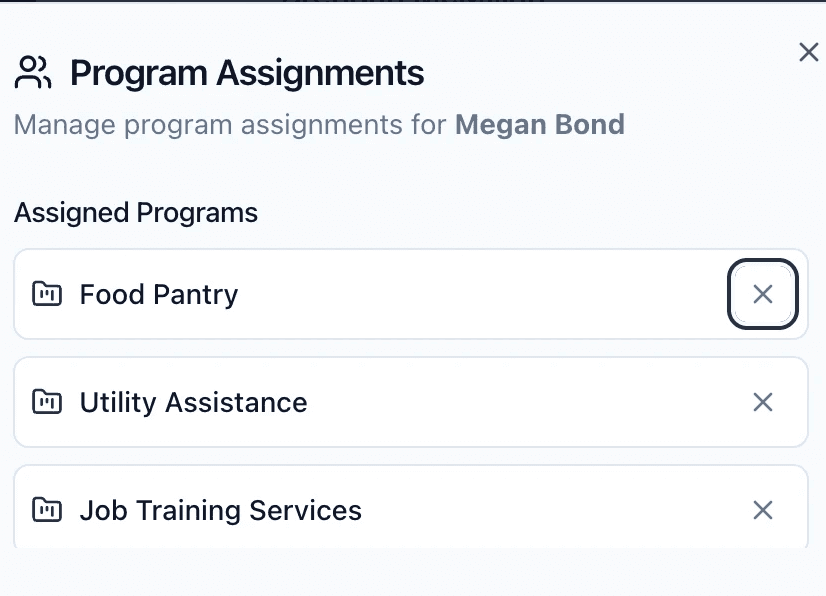Remove the Utility Assistance assignment

click(x=762, y=402)
